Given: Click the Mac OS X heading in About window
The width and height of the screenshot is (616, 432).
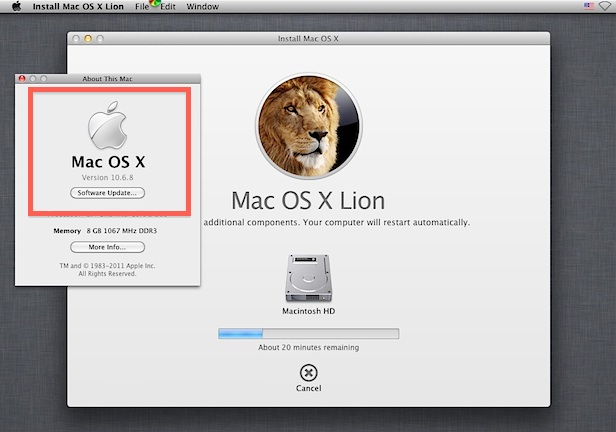Looking at the screenshot, I should (x=108, y=162).
